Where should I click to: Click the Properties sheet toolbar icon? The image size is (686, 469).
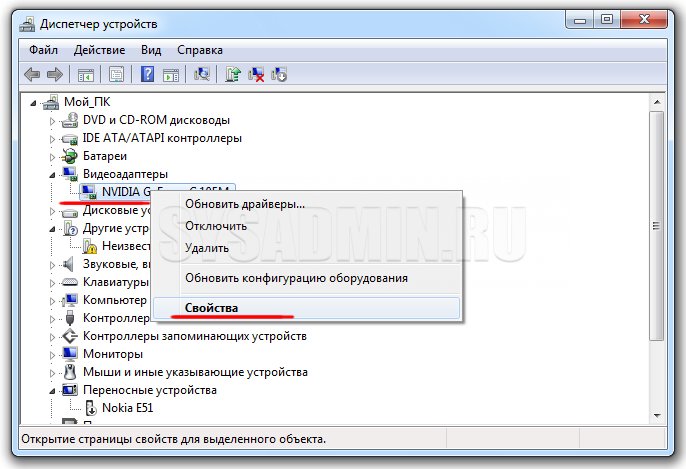[x=117, y=74]
